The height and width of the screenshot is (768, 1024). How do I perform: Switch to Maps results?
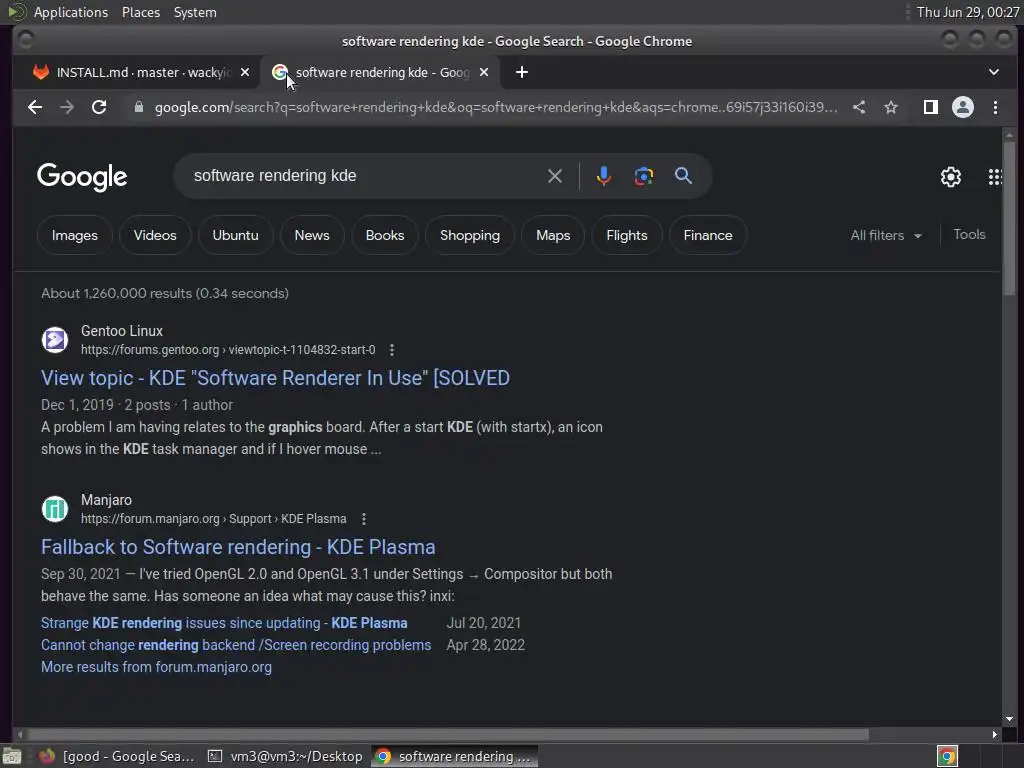point(552,235)
